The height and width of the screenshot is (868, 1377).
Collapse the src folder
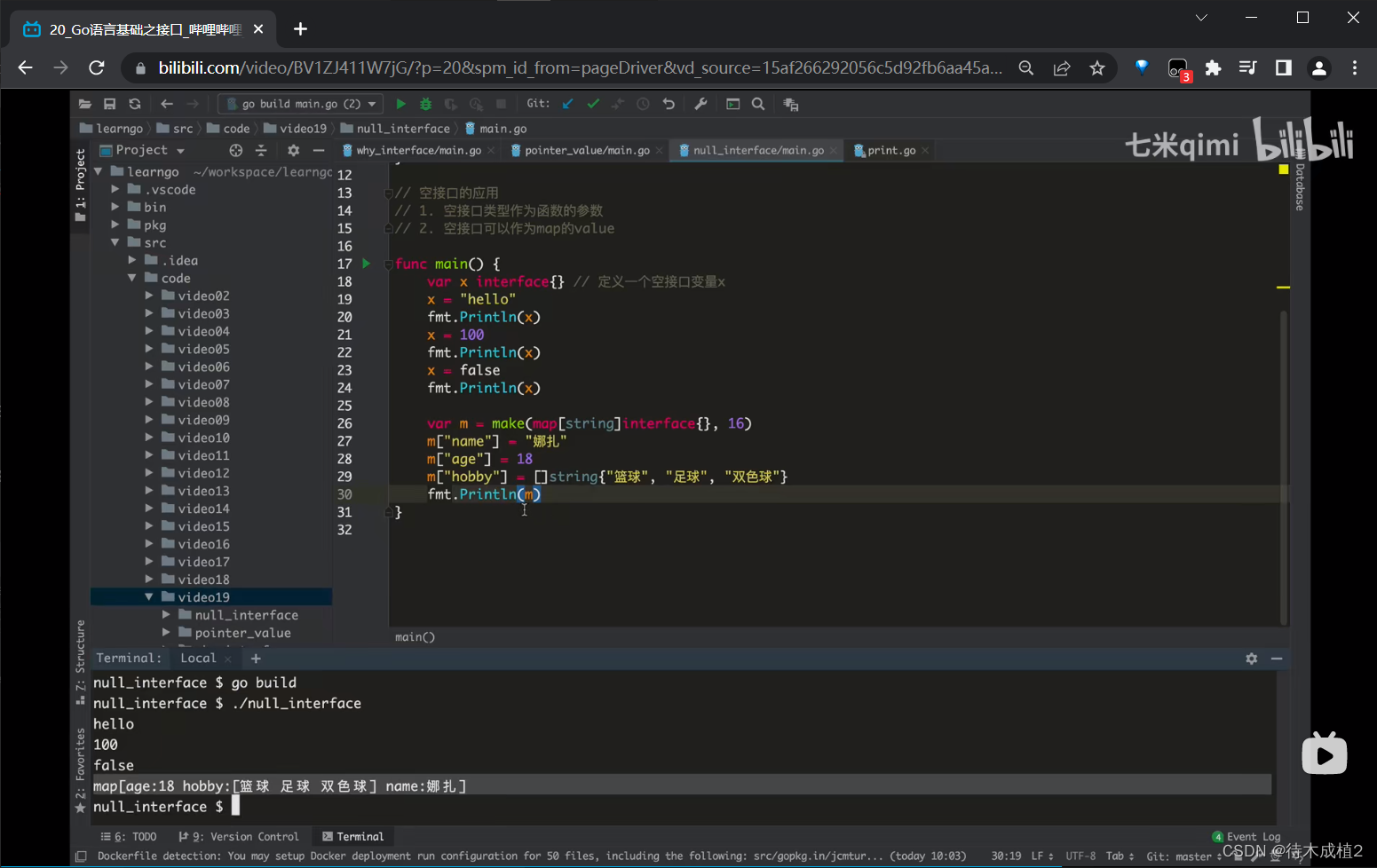[x=115, y=242]
